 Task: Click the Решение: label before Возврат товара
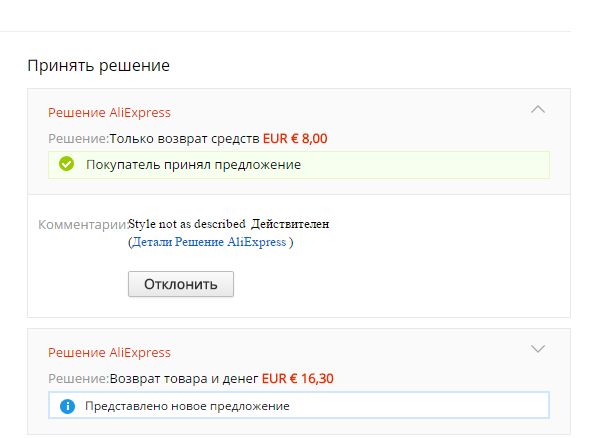click(x=79, y=379)
